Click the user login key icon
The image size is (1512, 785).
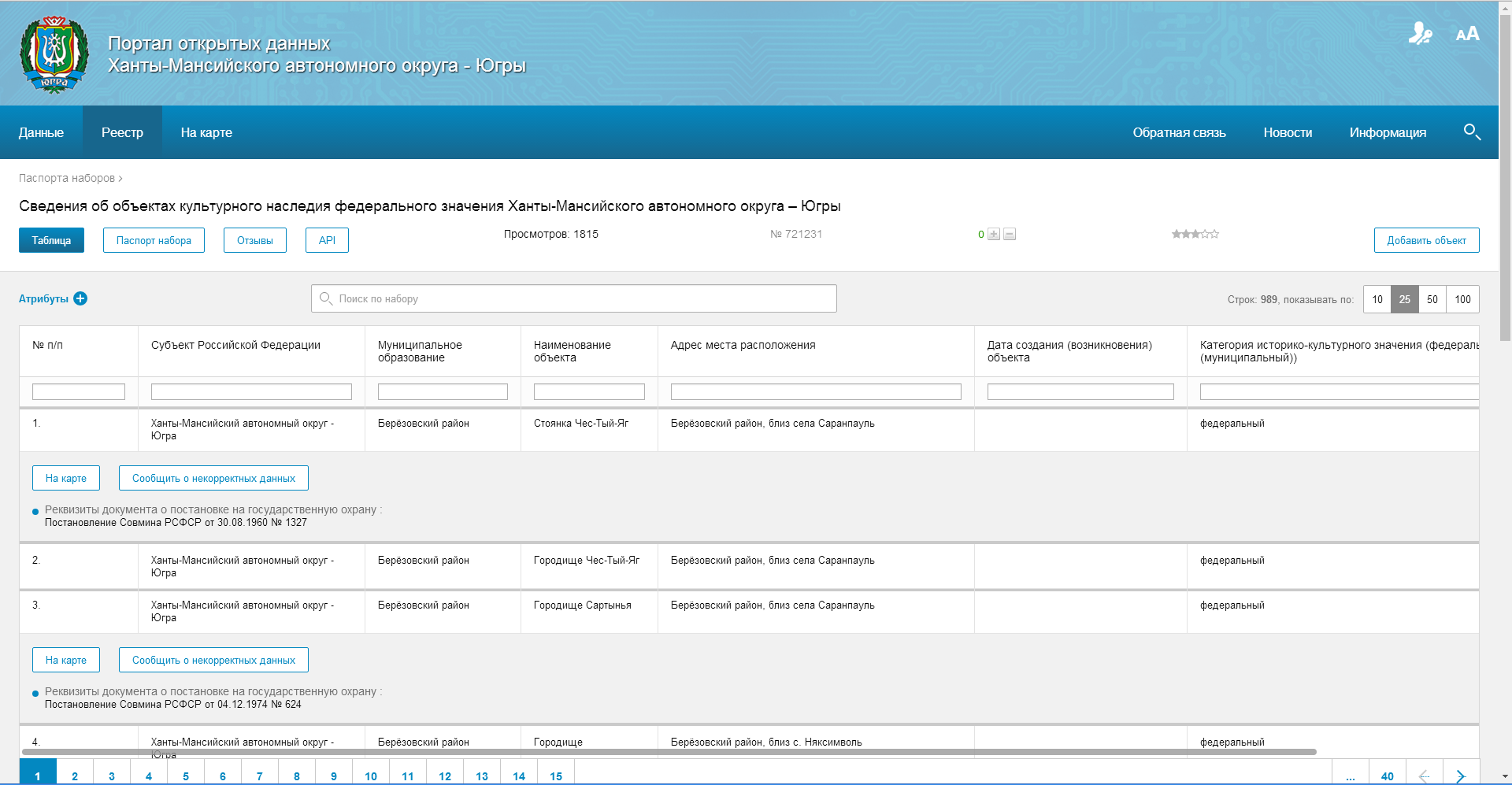pos(1420,34)
